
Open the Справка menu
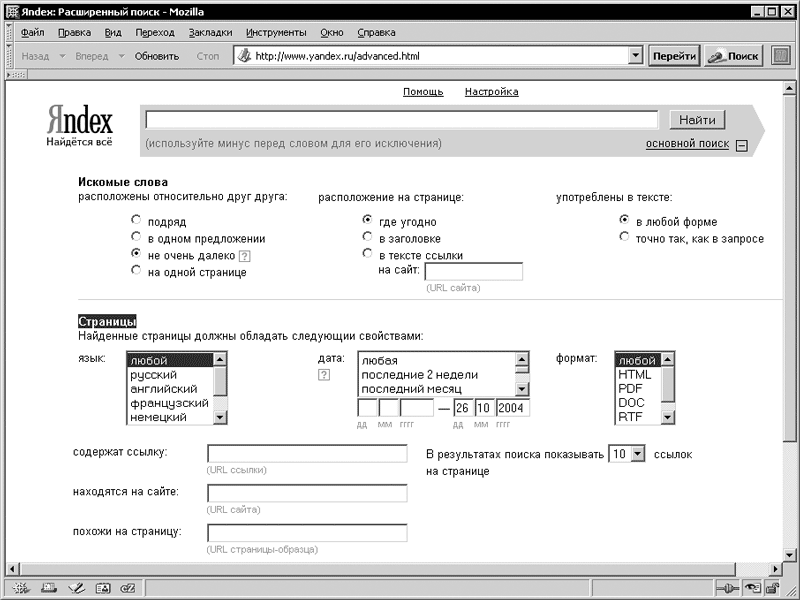point(376,33)
